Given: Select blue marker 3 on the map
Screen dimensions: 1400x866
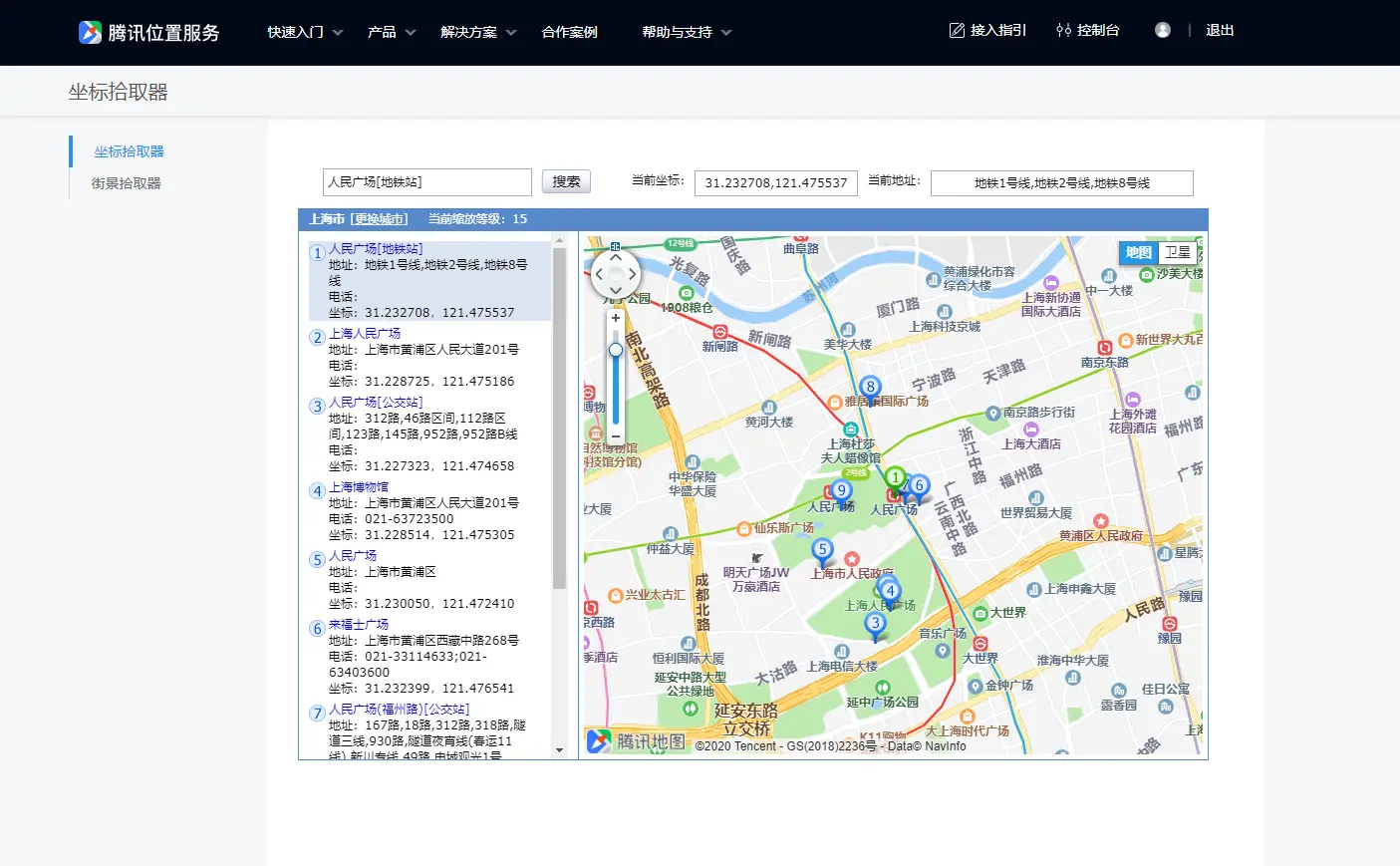Looking at the screenshot, I should (x=875, y=627).
